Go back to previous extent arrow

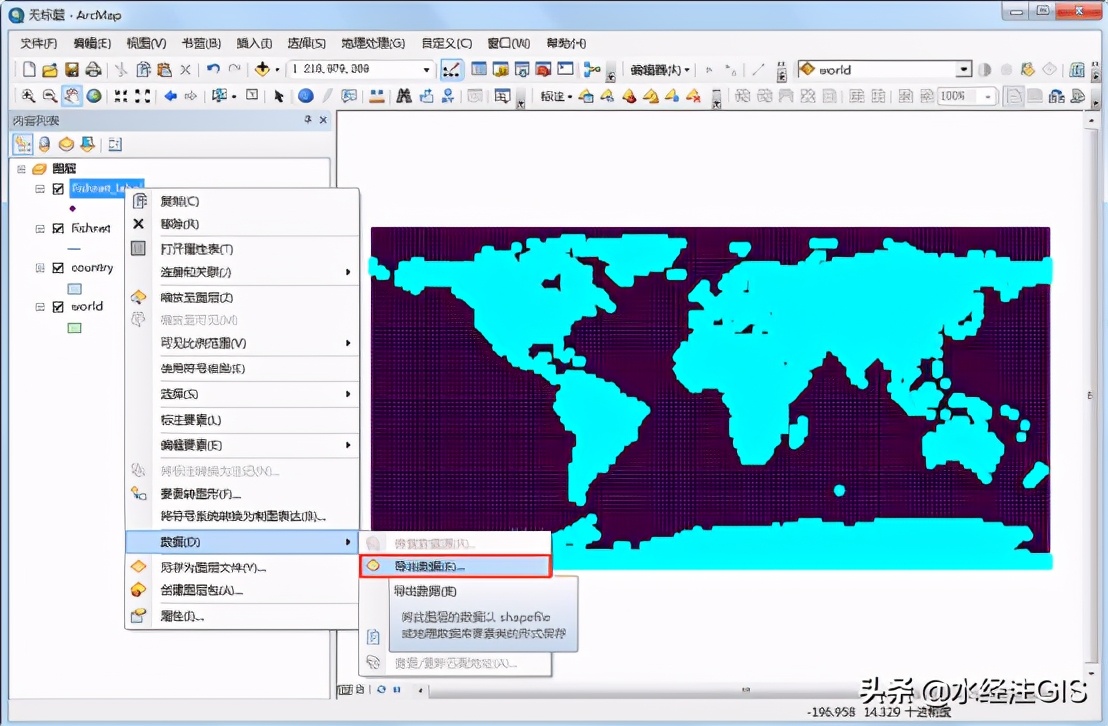click(170, 96)
